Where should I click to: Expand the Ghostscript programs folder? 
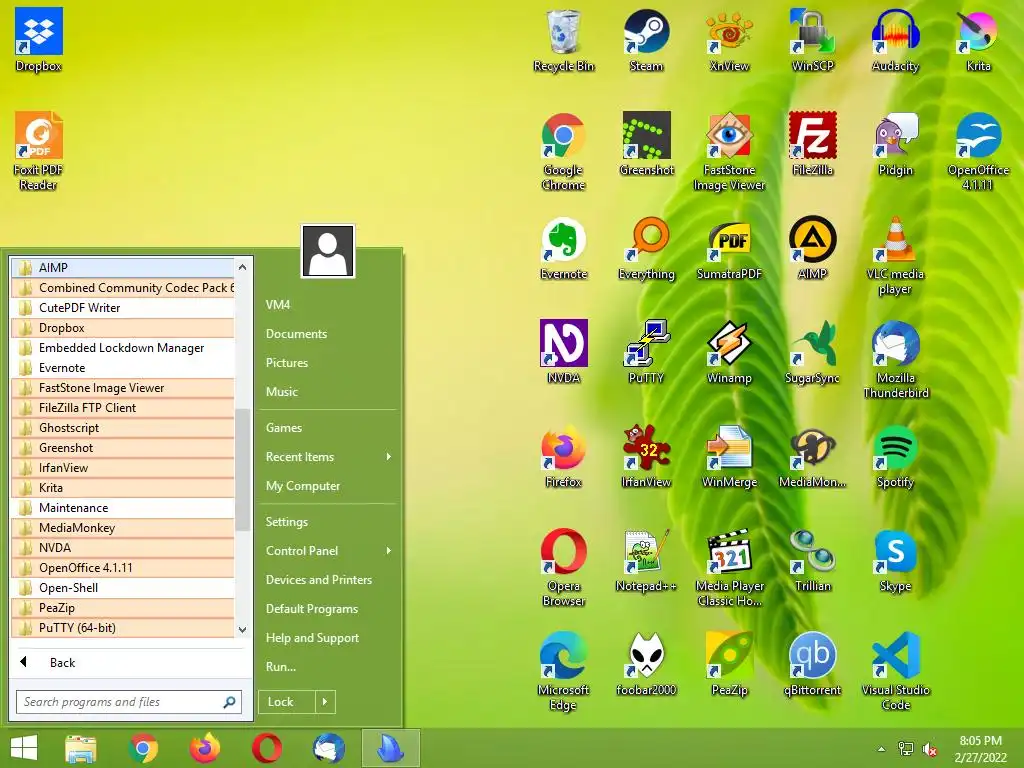(x=123, y=428)
